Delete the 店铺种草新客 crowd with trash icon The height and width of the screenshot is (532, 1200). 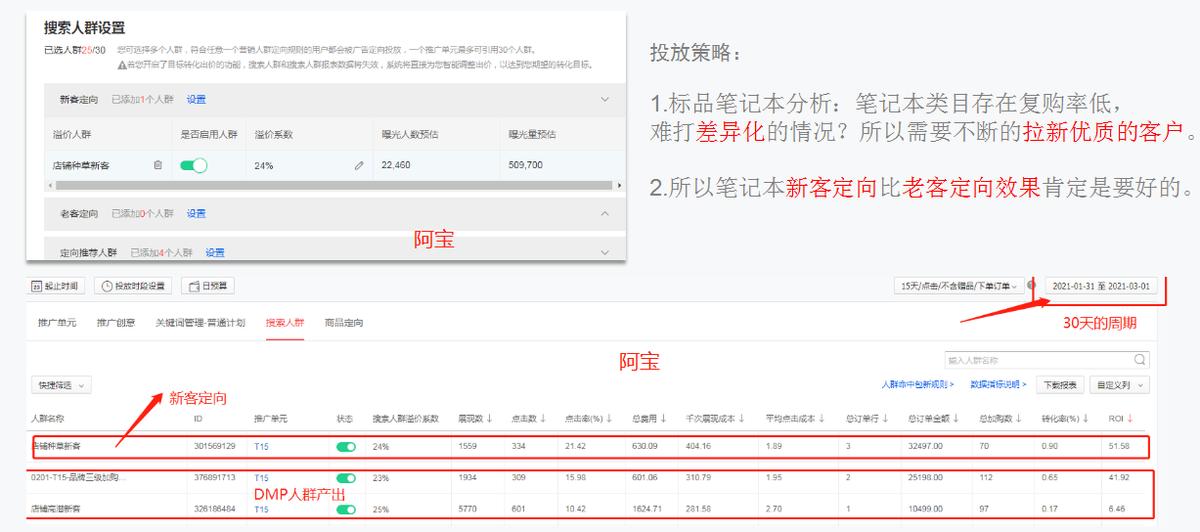pyautogui.click(x=158, y=165)
